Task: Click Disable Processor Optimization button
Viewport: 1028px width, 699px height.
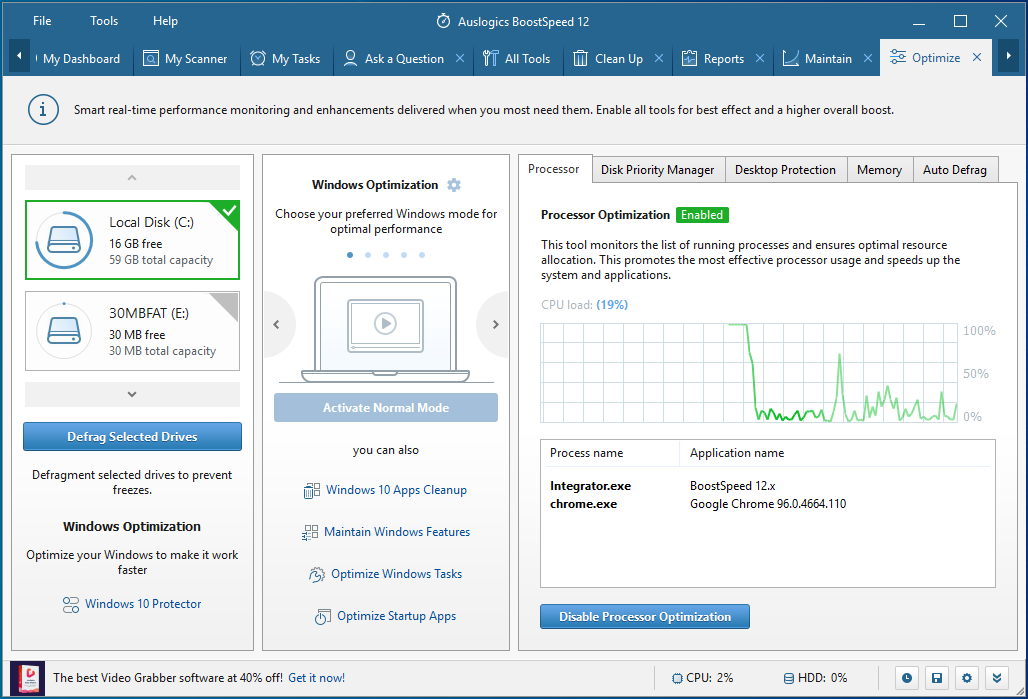Action: tap(644, 616)
